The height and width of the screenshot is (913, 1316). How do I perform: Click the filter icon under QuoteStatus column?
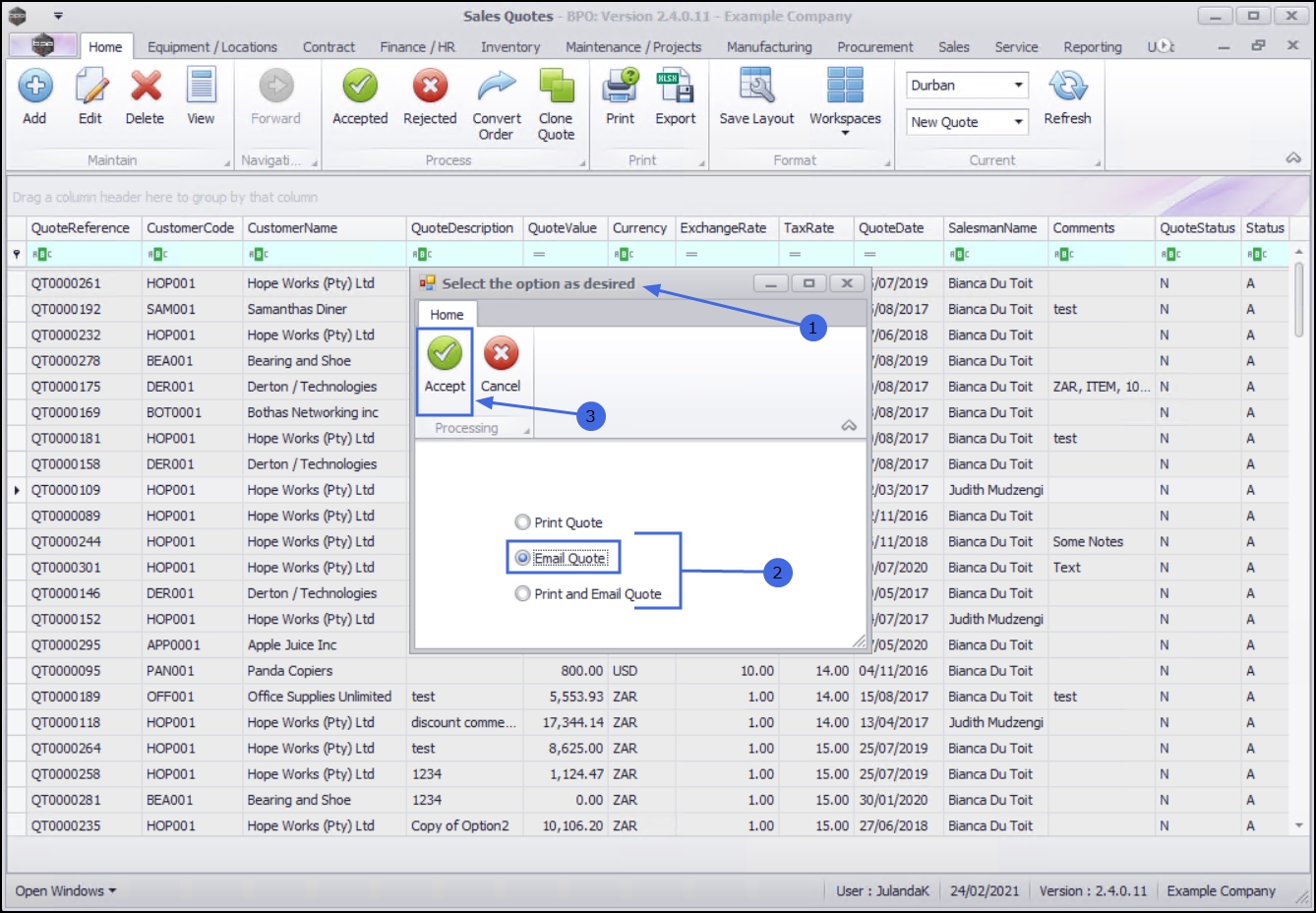(1170, 255)
